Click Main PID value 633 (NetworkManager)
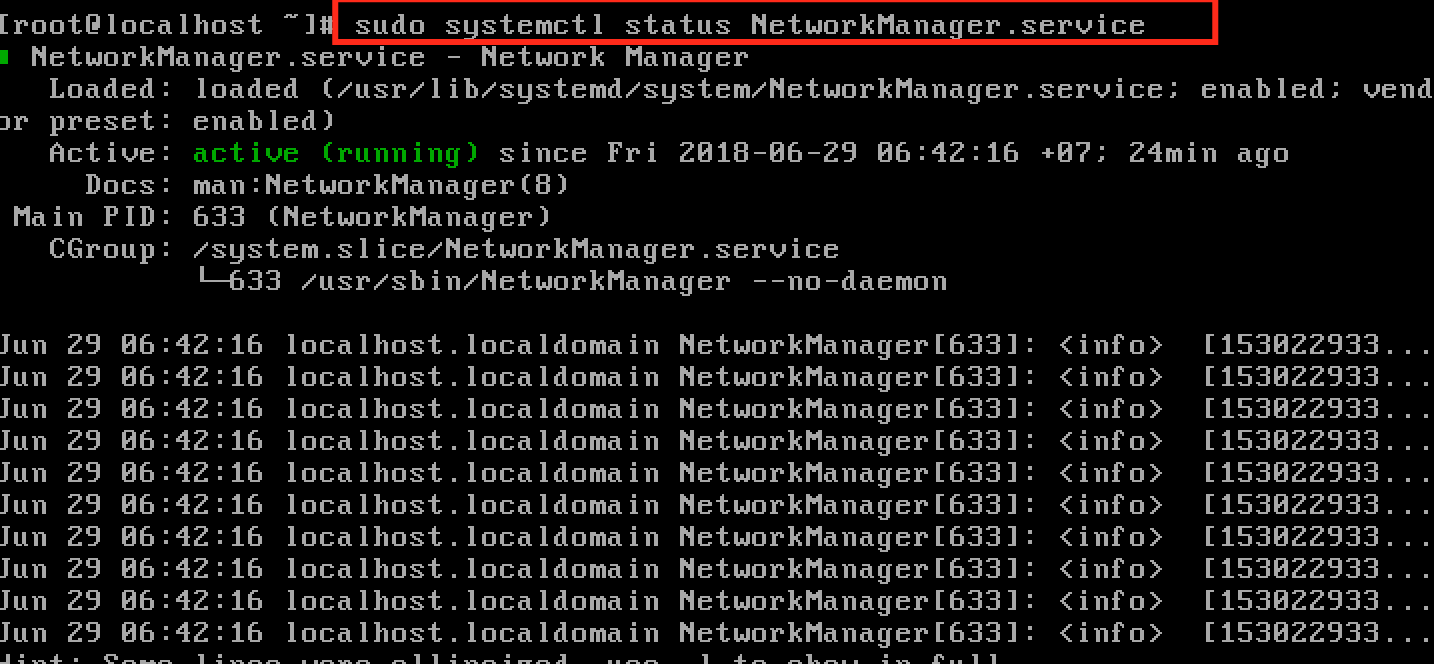This screenshot has height=664, width=1434. click(372, 218)
